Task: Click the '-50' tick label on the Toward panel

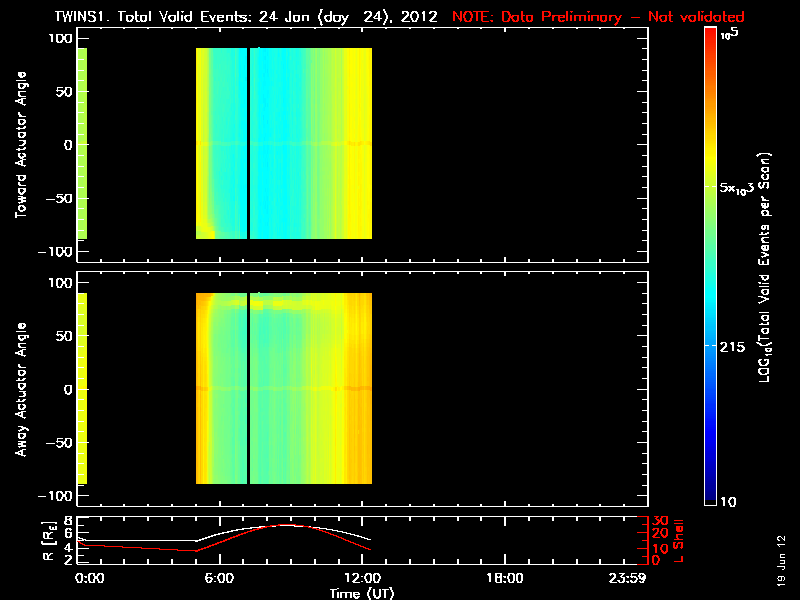Action: pyautogui.click(x=60, y=198)
